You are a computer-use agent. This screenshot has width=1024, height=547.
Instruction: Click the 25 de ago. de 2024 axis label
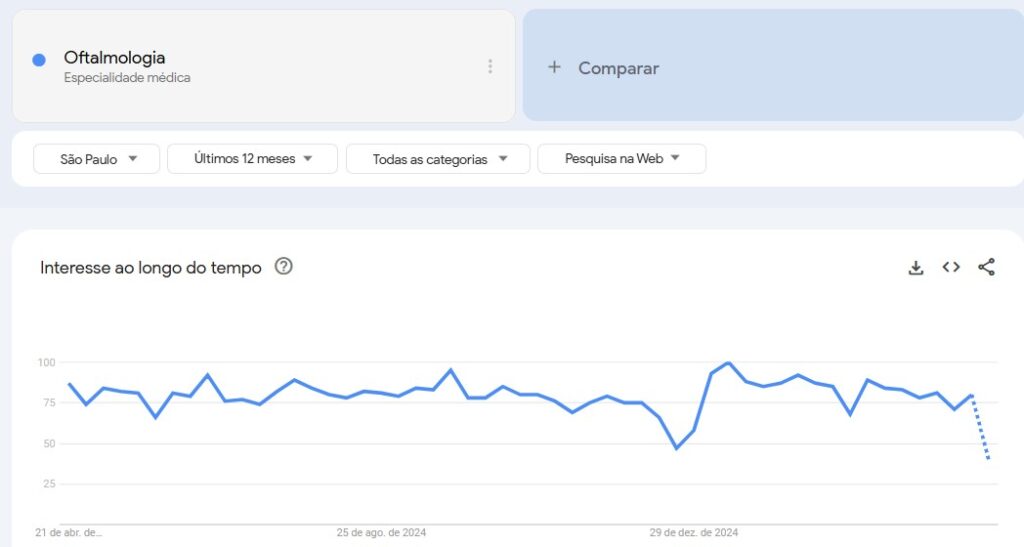pos(381,533)
